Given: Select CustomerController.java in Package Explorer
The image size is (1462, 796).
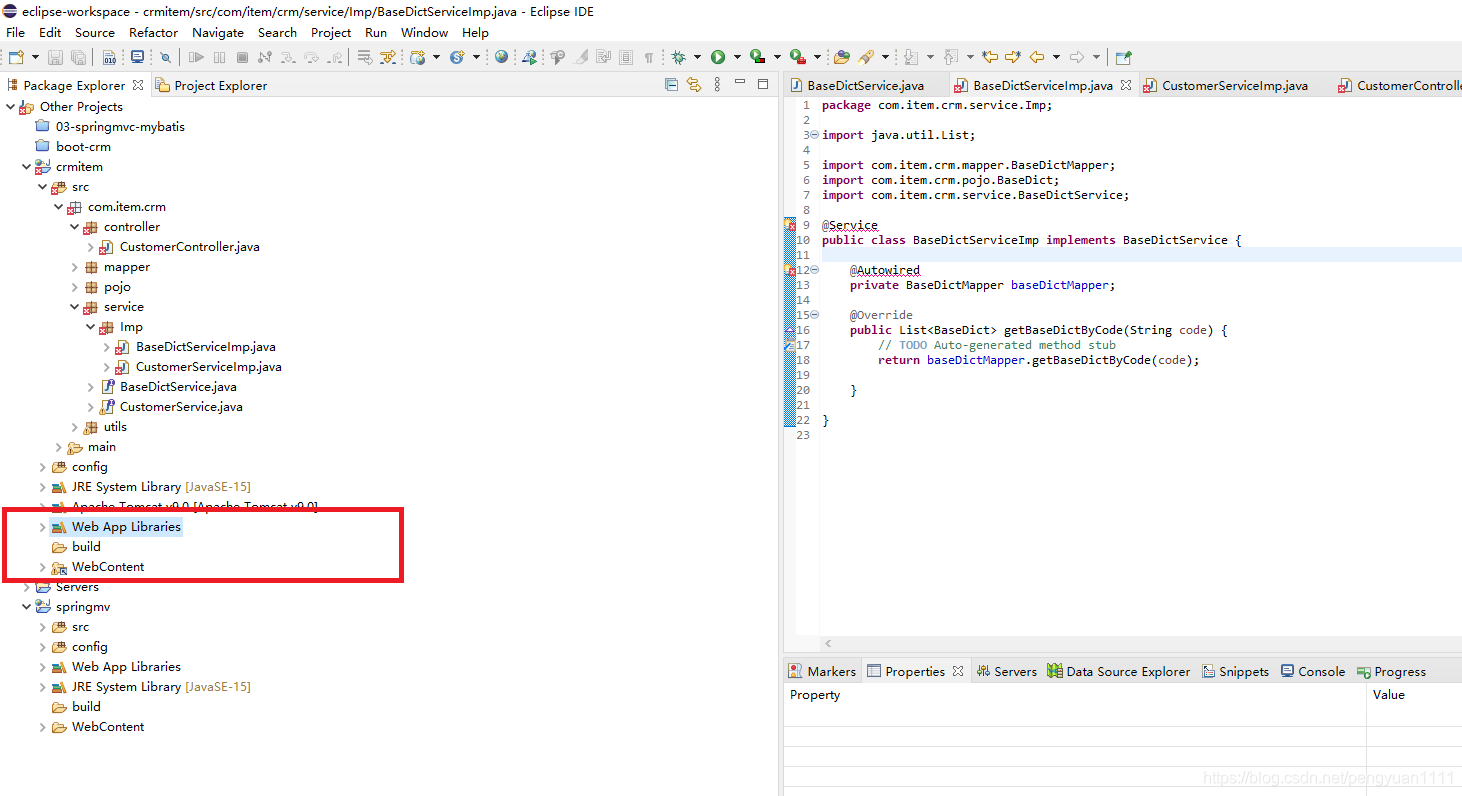Looking at the screenshot, I should (189, 246).
